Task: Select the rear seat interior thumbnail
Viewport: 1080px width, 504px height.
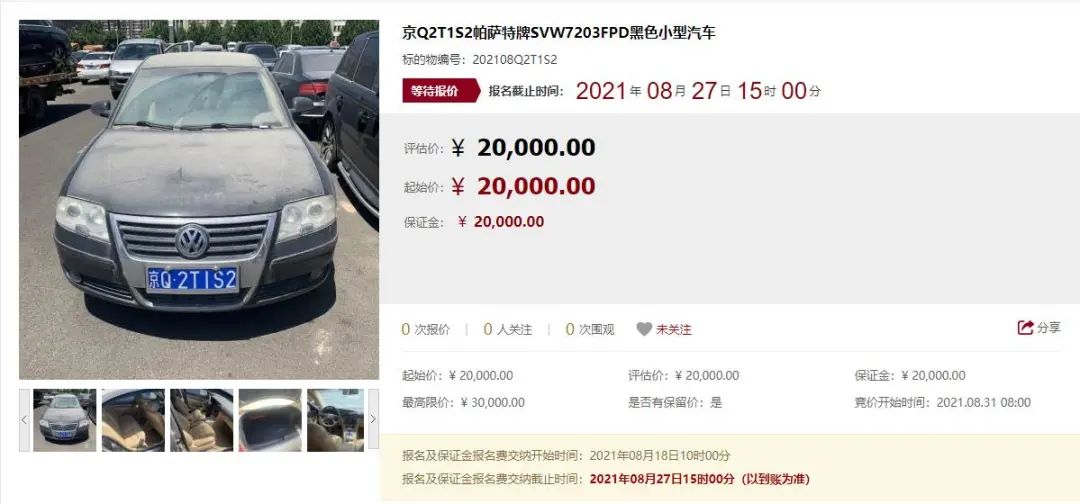Action: pos(133,420)
